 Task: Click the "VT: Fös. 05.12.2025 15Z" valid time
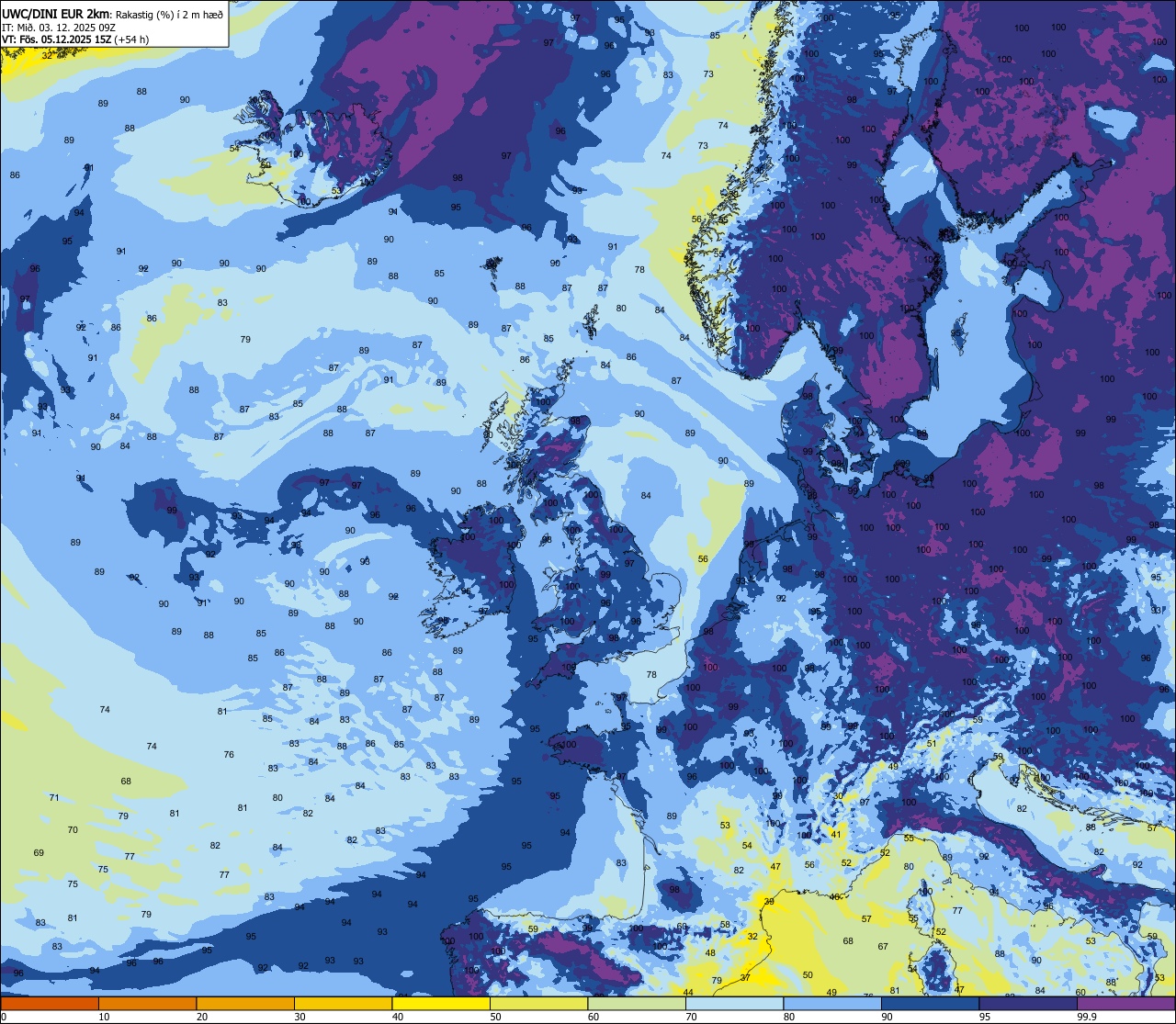[x=57, y=39]
